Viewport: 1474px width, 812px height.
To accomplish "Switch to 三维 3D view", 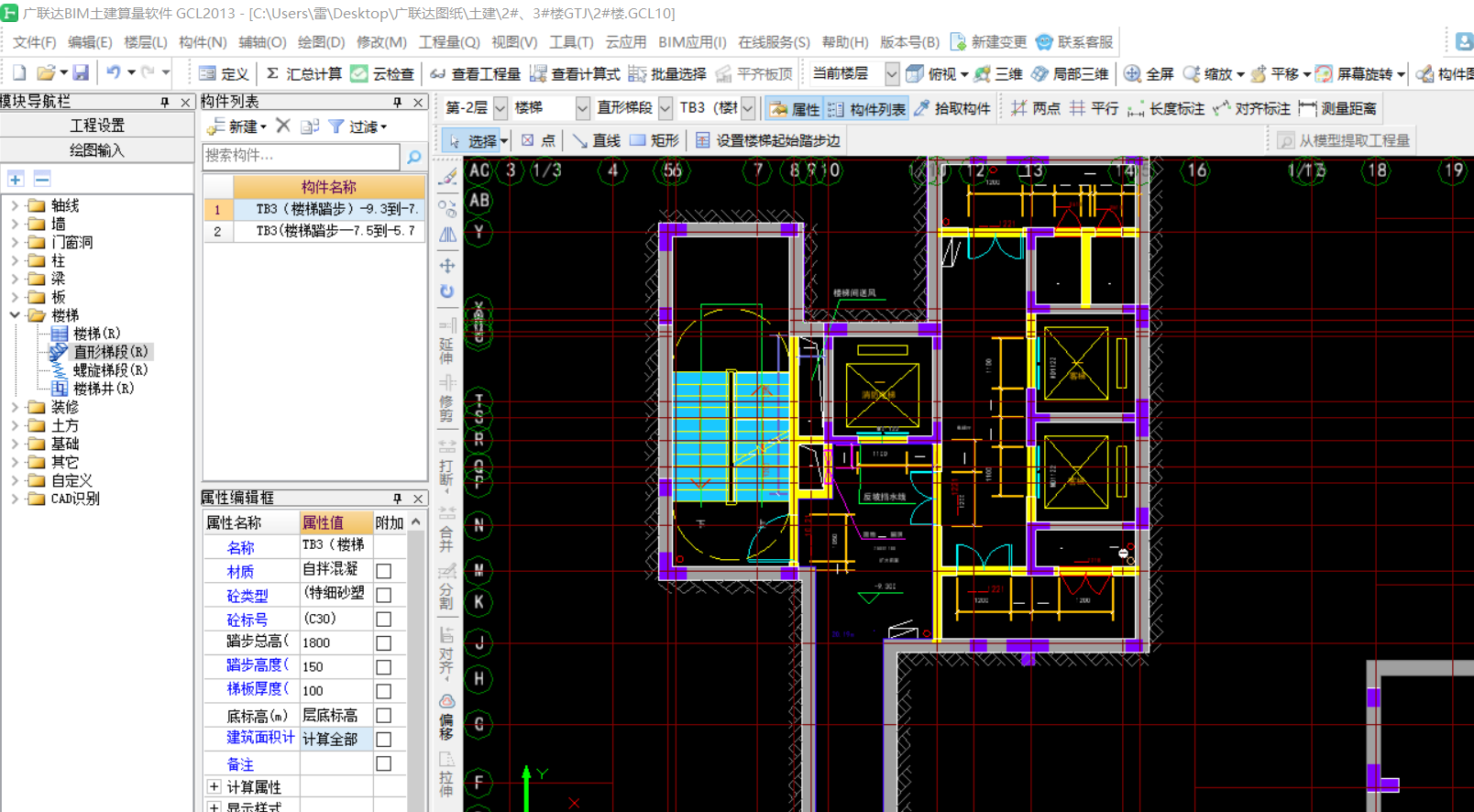I will pyautogui.click(x=998, y=73).
